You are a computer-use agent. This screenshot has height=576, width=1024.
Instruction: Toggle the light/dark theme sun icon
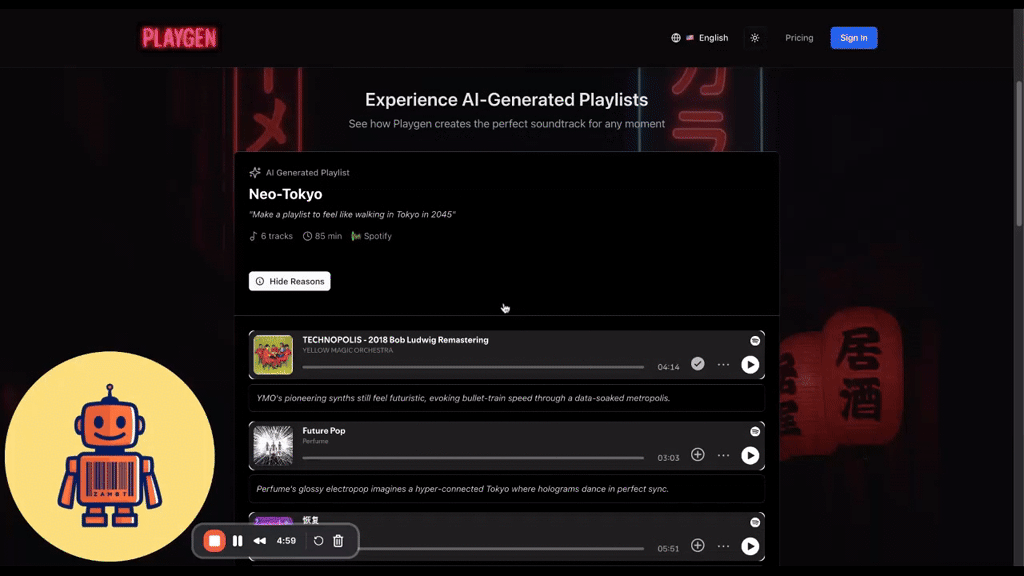tap(755, 38)
